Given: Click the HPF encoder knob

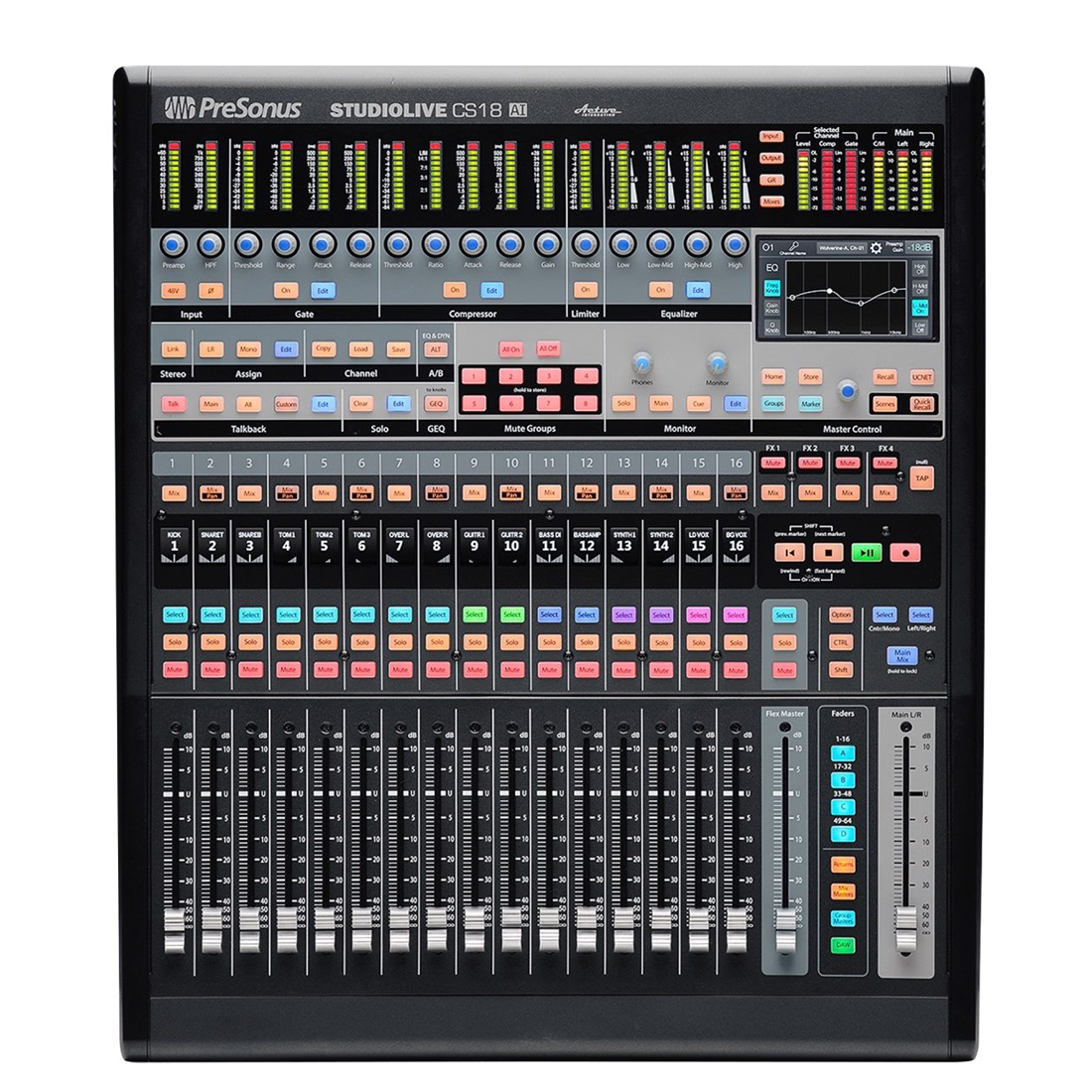Looking at the screenshot, I should 210,245.
